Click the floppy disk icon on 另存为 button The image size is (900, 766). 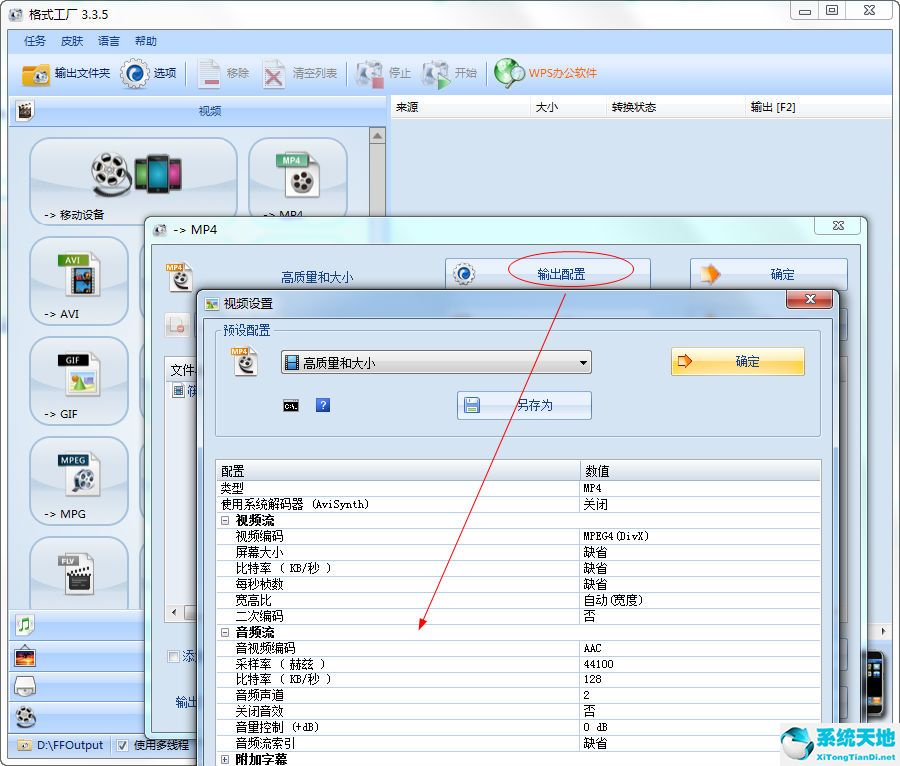pos(472,405)
